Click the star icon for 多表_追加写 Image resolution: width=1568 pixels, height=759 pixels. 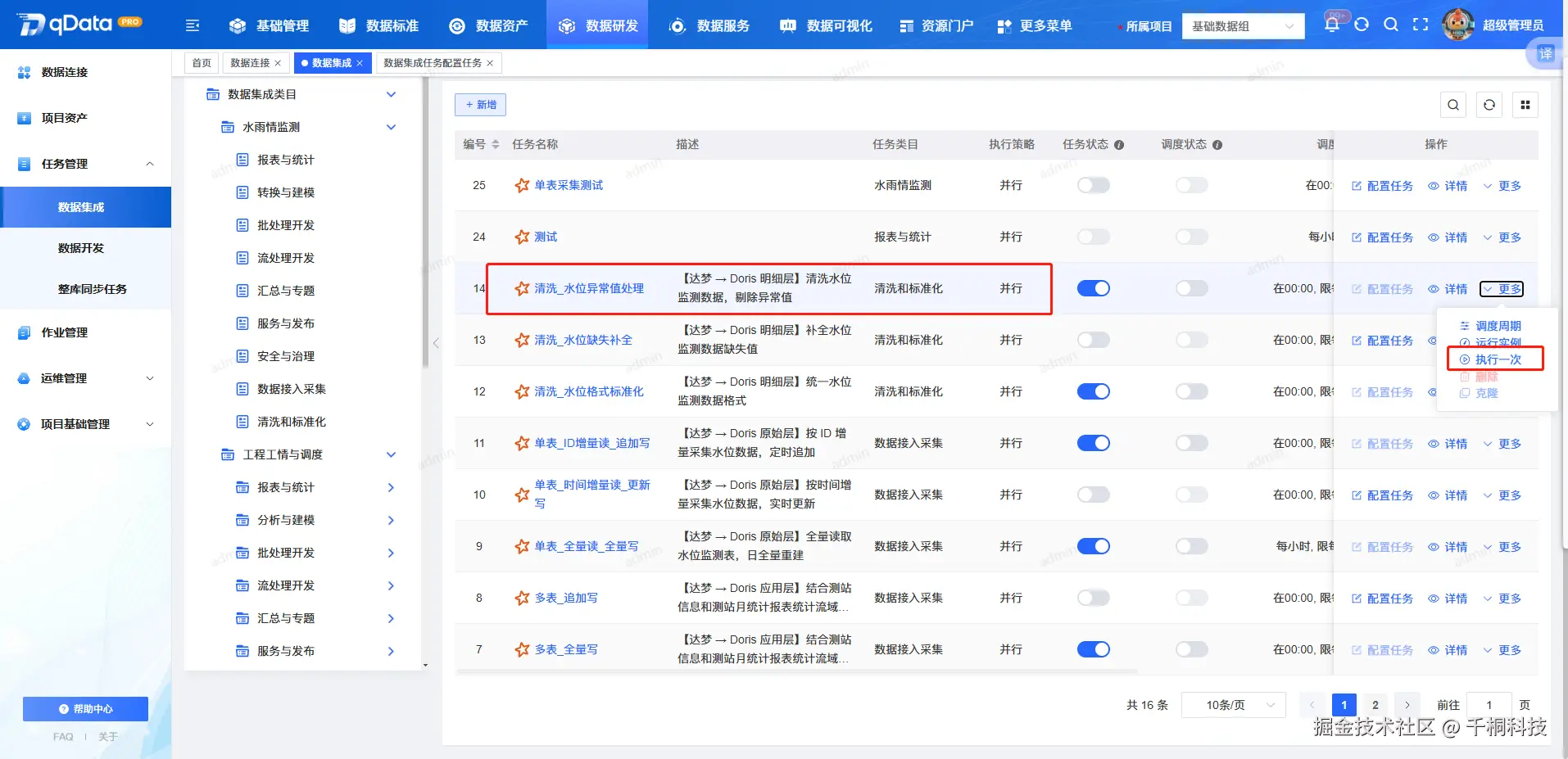click(x=522, y=598)
